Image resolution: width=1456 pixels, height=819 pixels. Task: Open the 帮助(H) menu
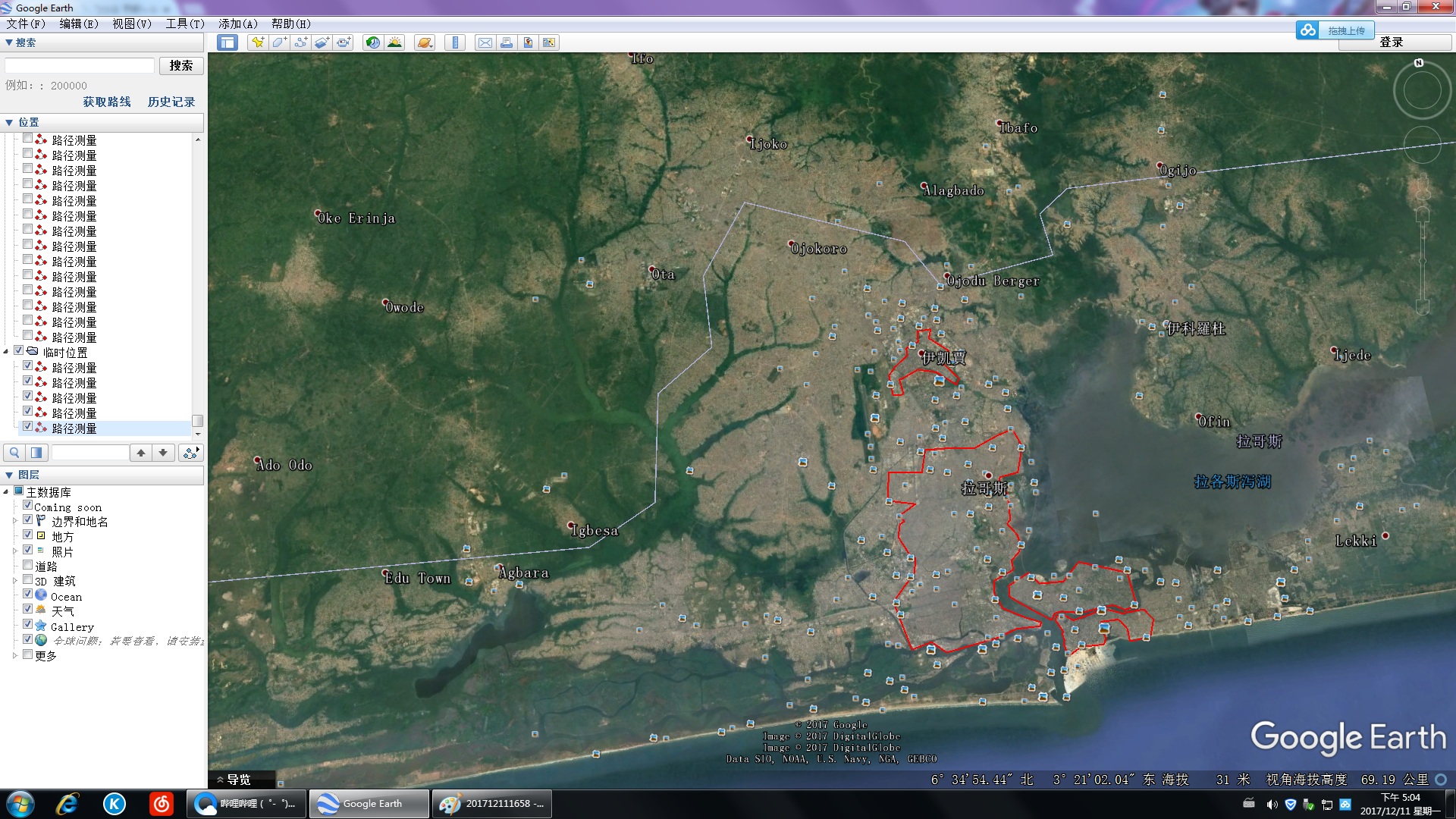[x=291, y=24]
